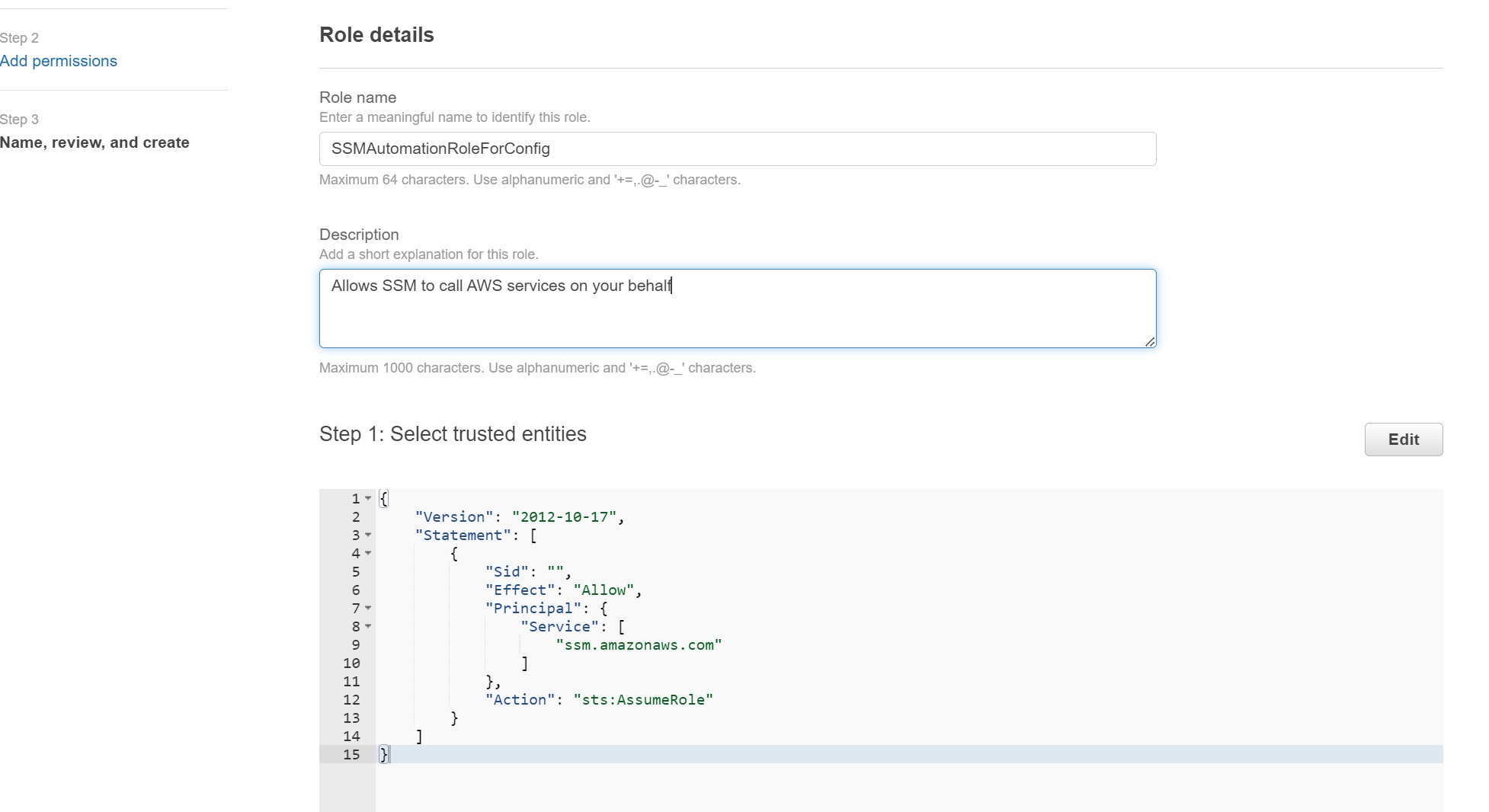1489x812 pixels.
Task: Click the sts:AssumeRole action value
Action: (643, 700)
